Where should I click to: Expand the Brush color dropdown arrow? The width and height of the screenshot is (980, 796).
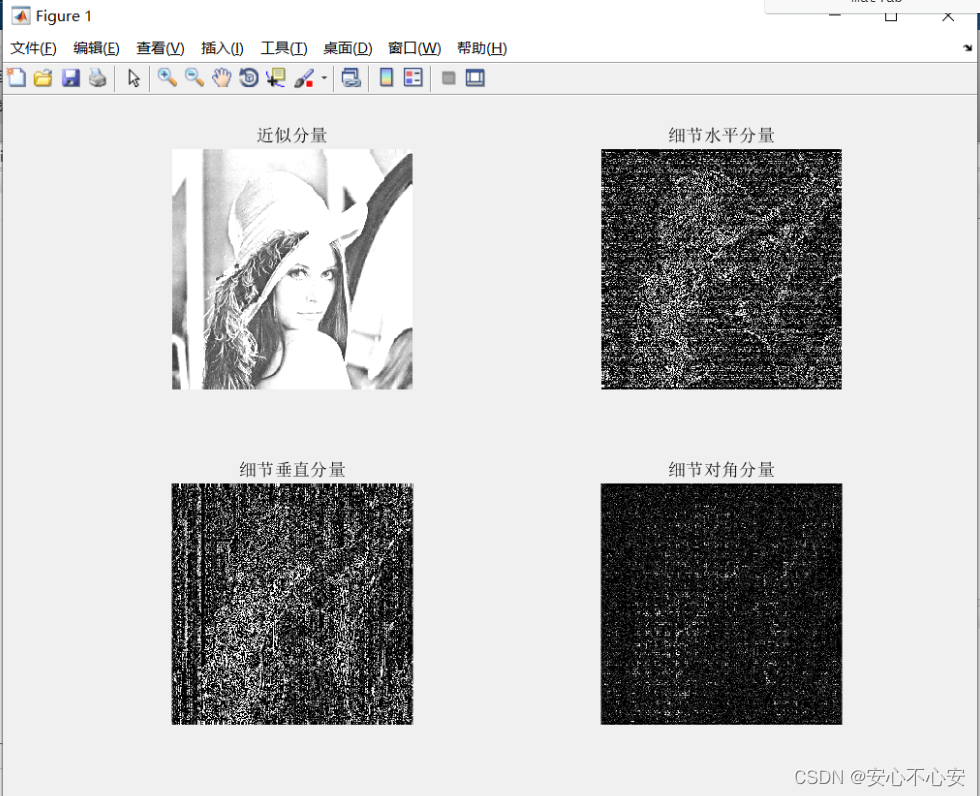pyautogui.click(x=324, y=78)
